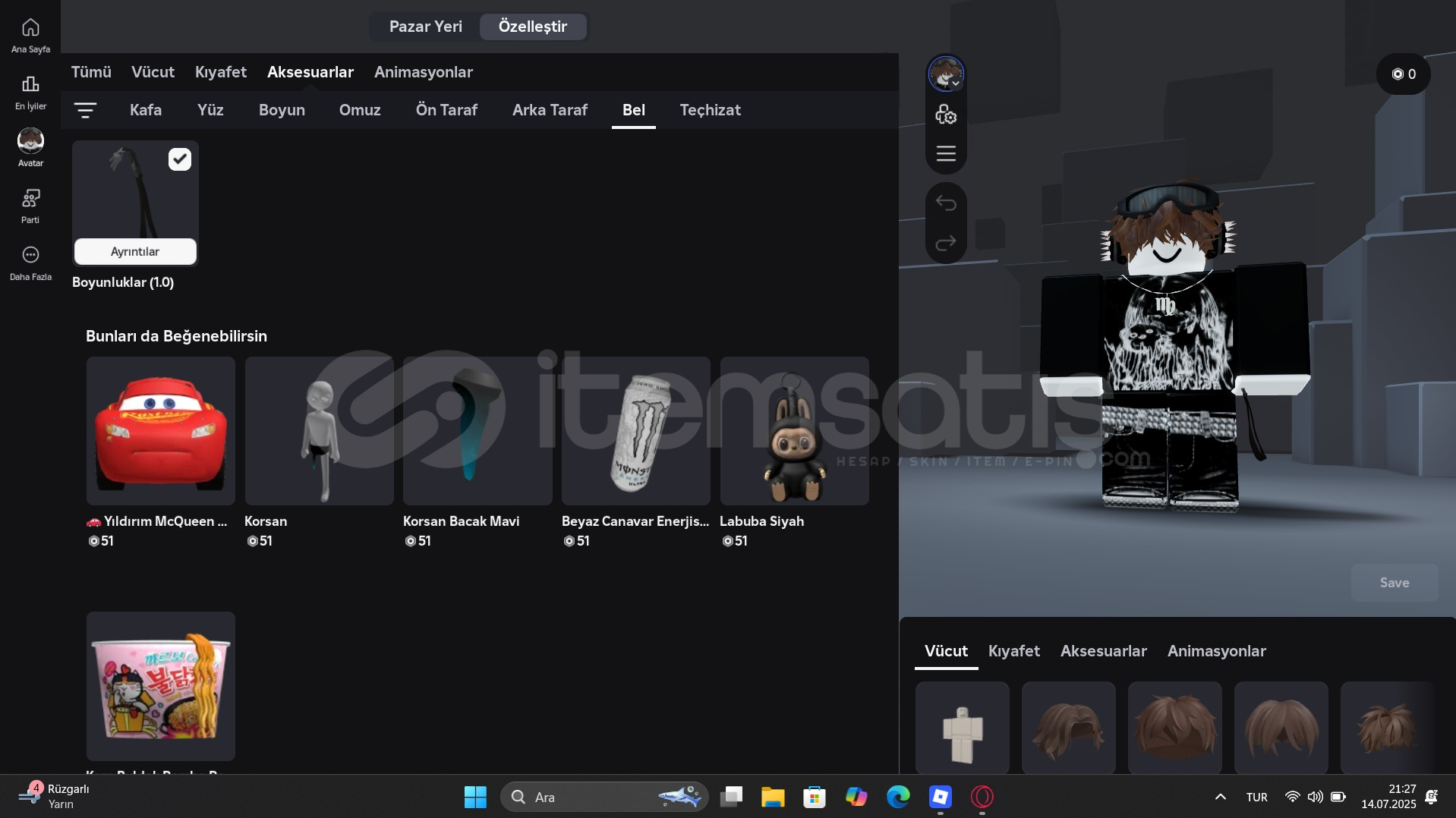Screen dimensions: 1456x818
Task: Open Windows Start menu
Action: point(475,797)
